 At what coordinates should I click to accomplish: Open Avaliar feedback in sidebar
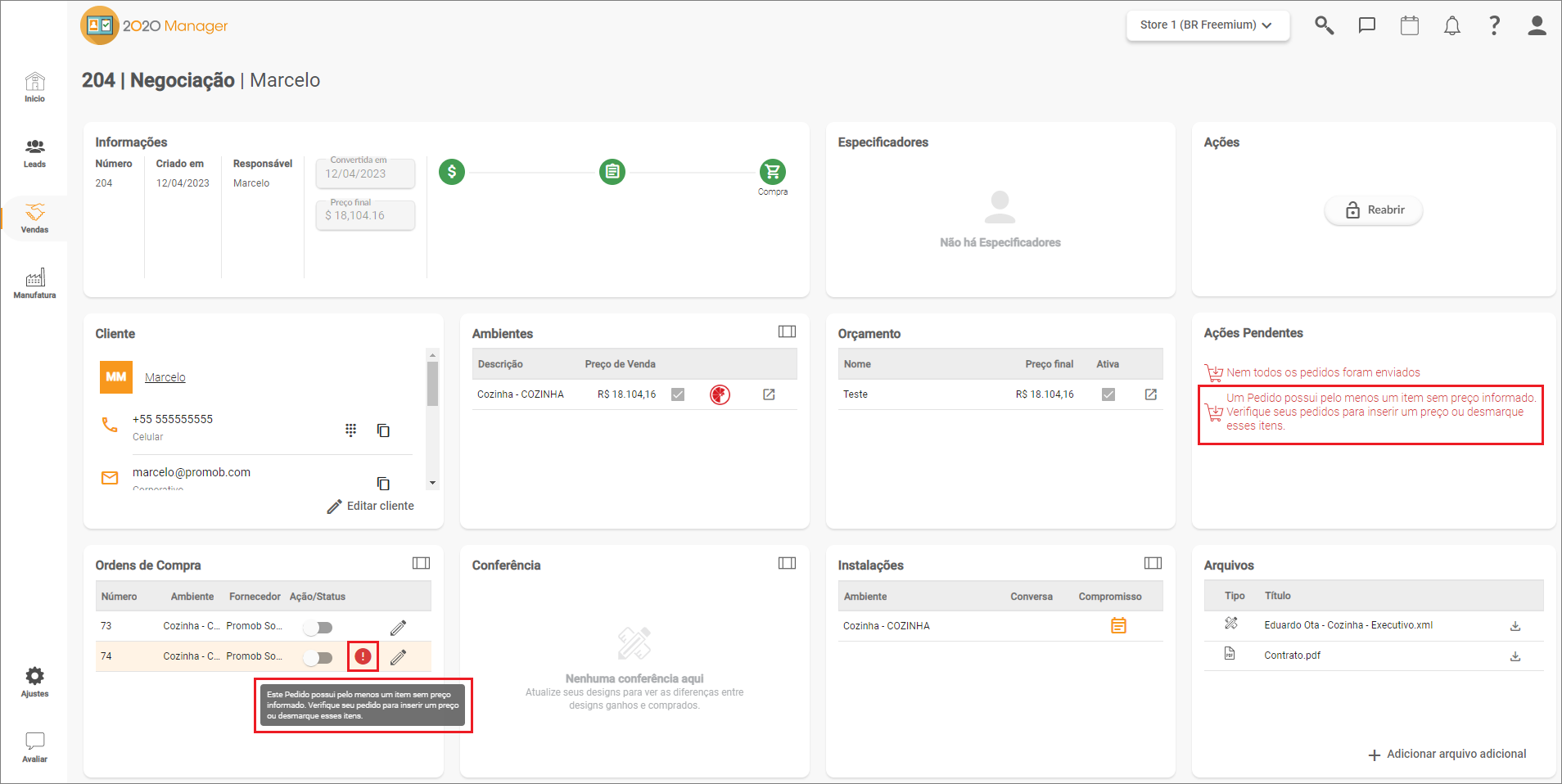34,747
